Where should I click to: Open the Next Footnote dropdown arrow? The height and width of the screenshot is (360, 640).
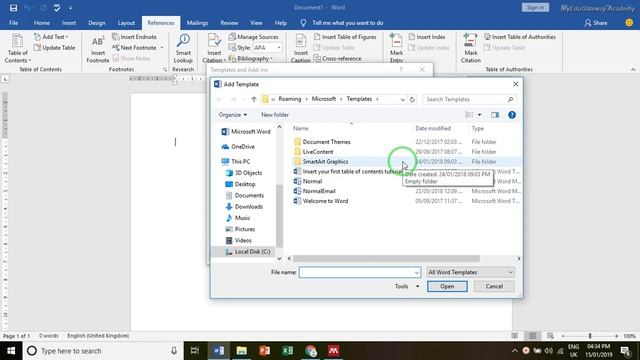[162, 48]
